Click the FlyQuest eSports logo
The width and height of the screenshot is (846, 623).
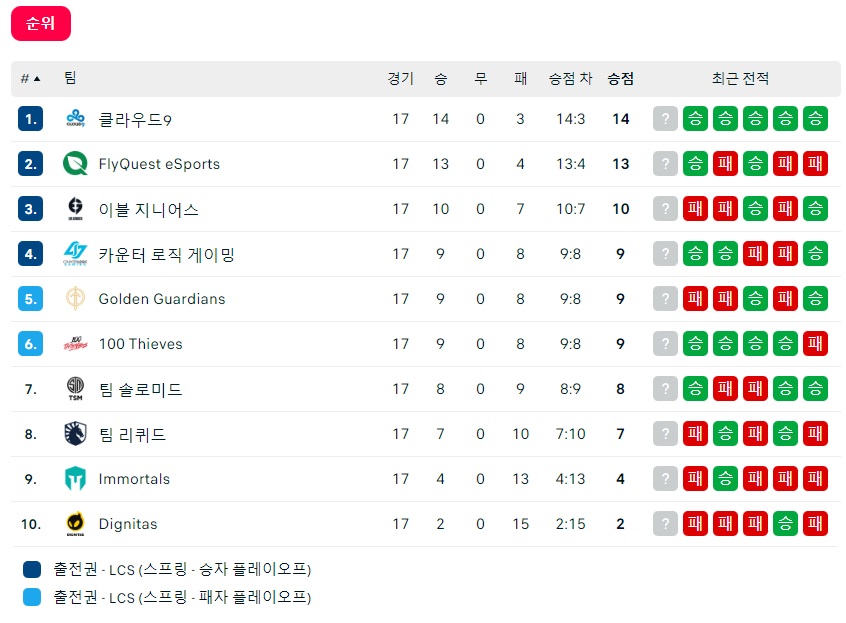point(76,163)
